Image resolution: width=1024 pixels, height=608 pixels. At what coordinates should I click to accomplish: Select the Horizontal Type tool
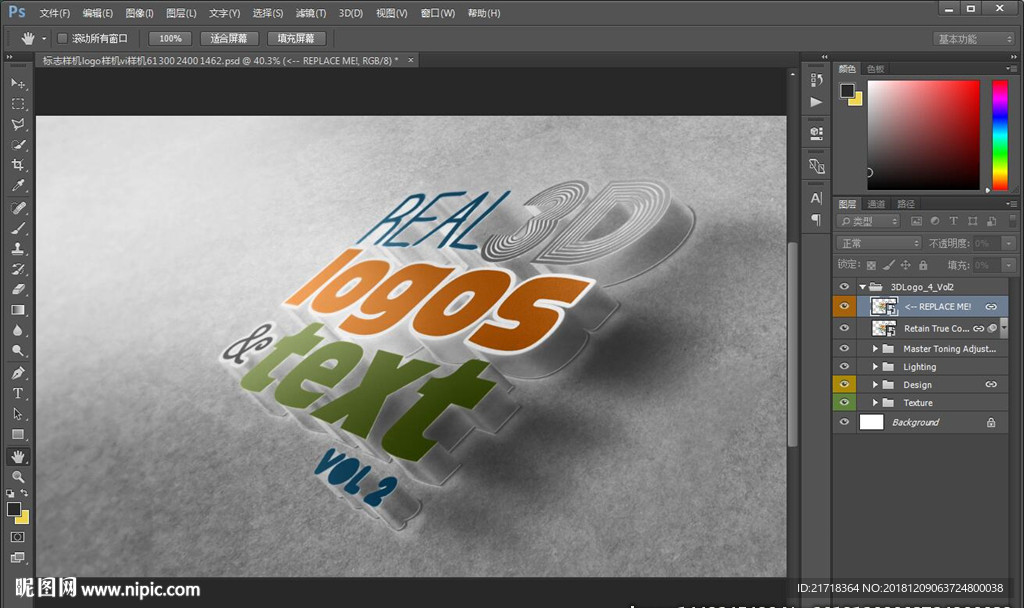18,393
